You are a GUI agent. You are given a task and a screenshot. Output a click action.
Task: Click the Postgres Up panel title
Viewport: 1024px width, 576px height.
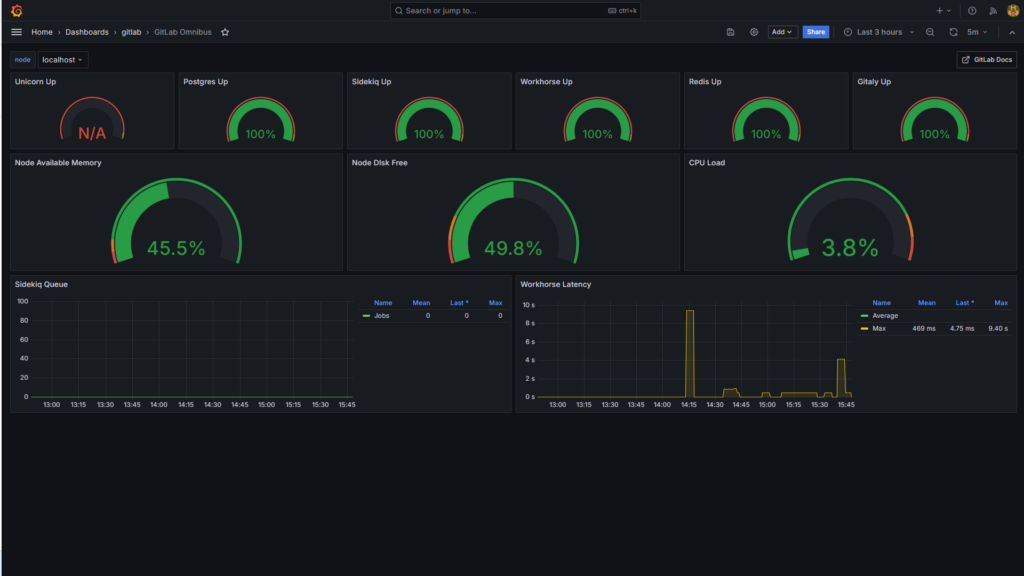click(x=206, y=82)
